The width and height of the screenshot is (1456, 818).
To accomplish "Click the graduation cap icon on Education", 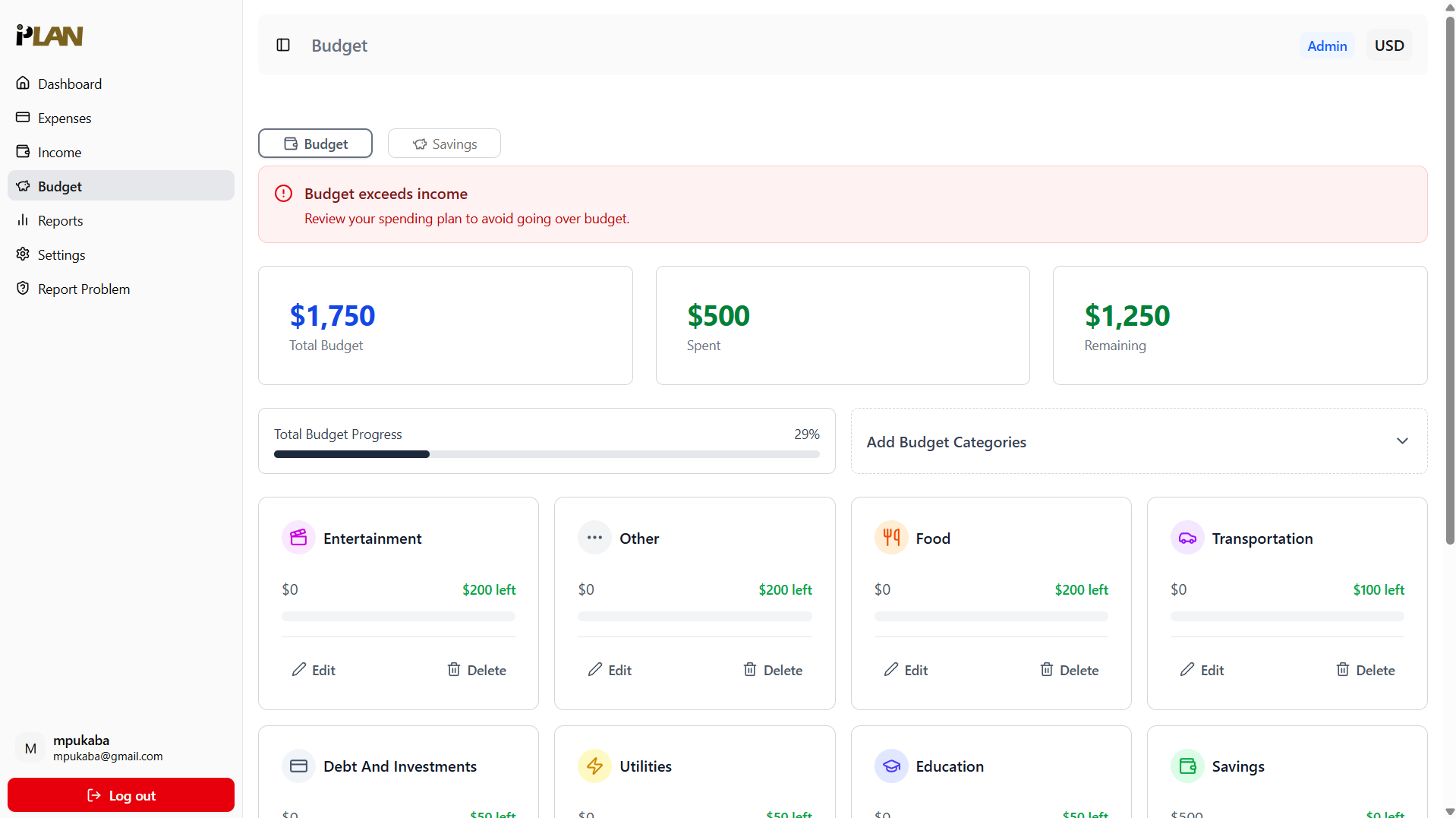I will (890, 766).
